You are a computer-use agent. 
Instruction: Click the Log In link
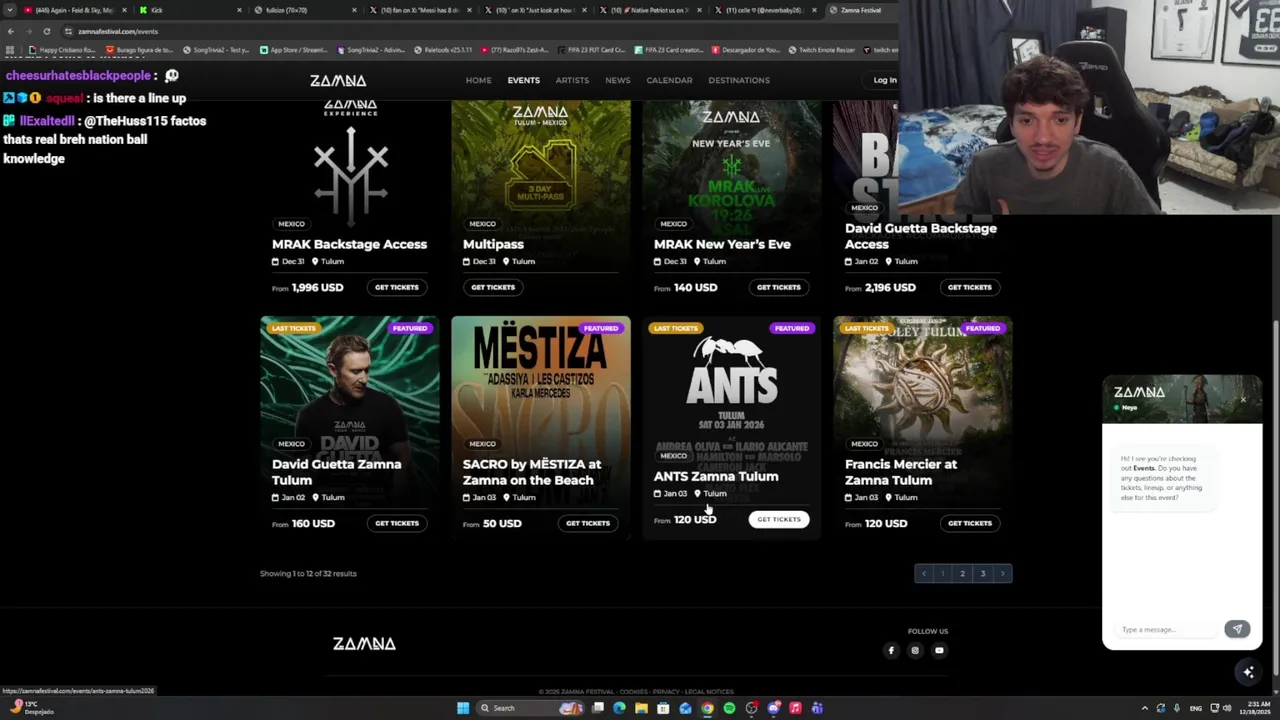885,80
